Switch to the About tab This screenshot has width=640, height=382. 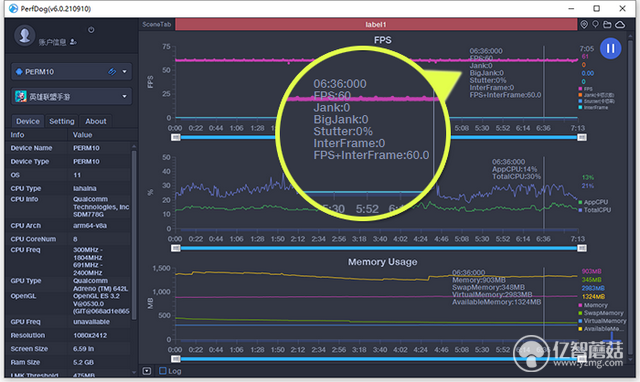coord(96,121)
